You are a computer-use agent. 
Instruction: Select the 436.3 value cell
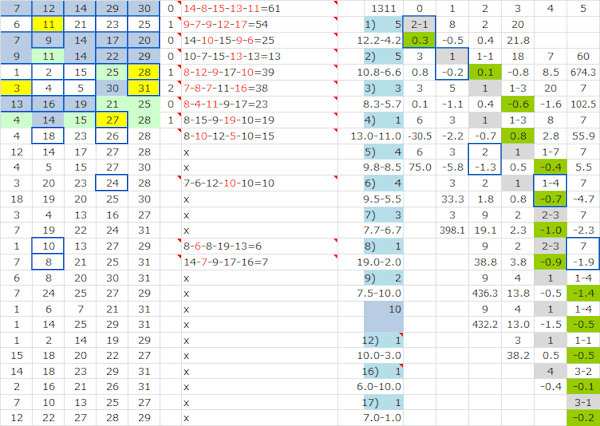[x=485, y=294]
